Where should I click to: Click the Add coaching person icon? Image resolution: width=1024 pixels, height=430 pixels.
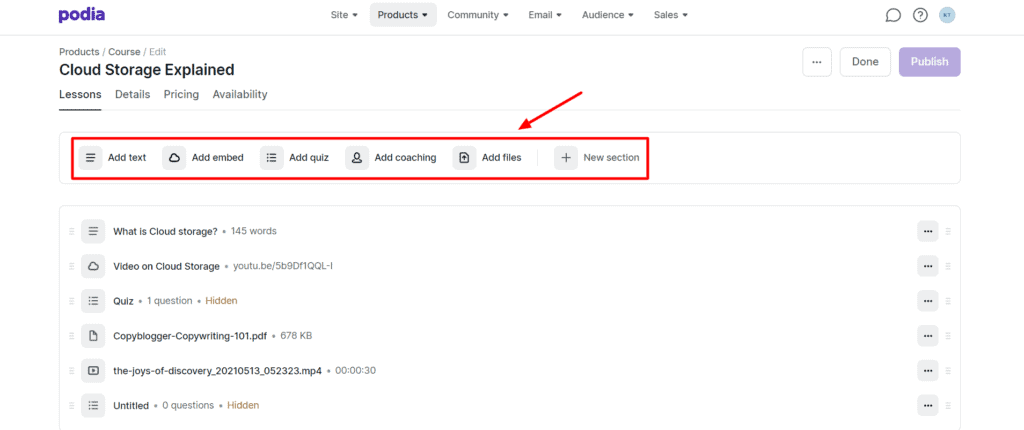(357, 158)
